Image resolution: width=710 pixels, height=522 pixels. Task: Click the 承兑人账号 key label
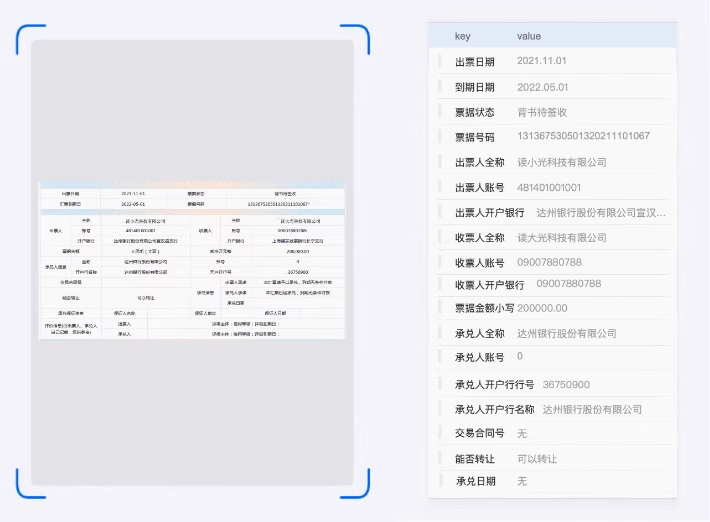pos(480,357)
